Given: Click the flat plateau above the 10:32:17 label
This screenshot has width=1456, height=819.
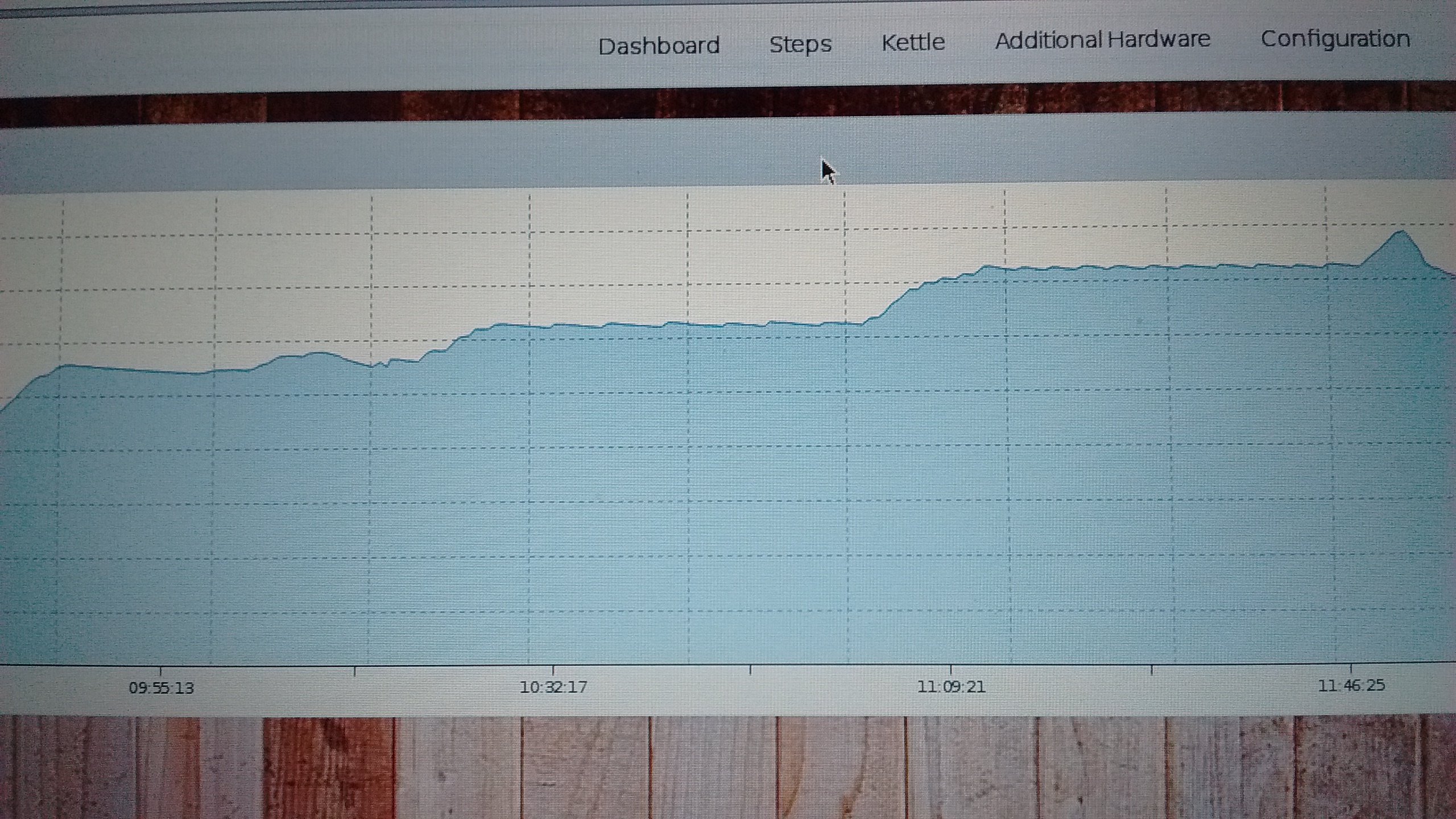Looking at the screenshot, I should [x=553, y=326].
